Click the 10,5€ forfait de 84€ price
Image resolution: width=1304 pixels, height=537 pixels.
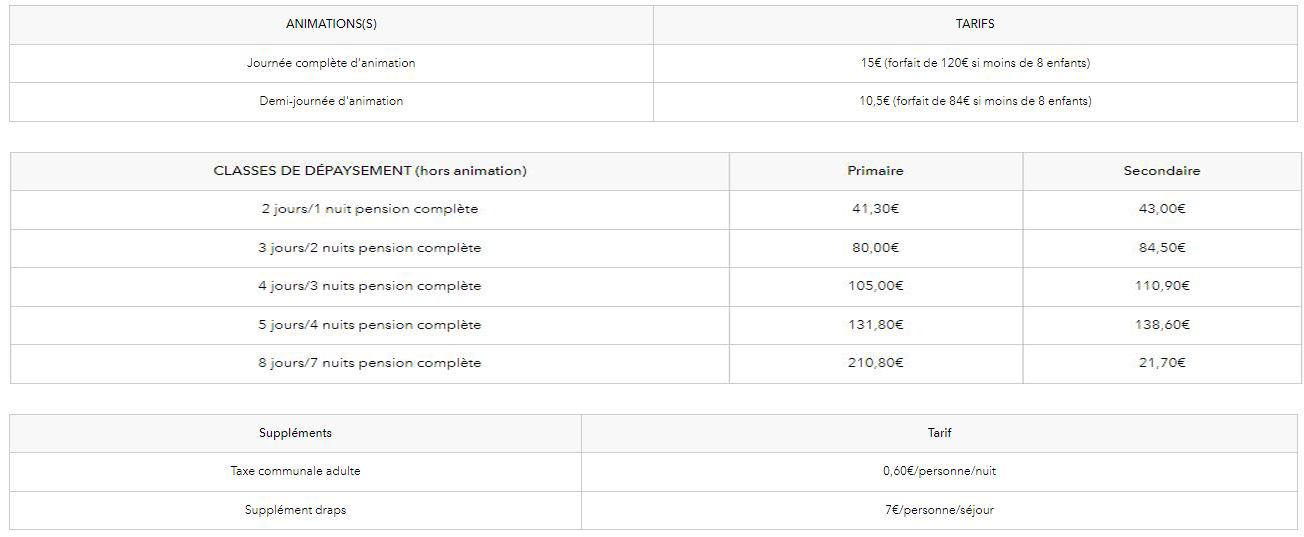[x=975, y=101]
